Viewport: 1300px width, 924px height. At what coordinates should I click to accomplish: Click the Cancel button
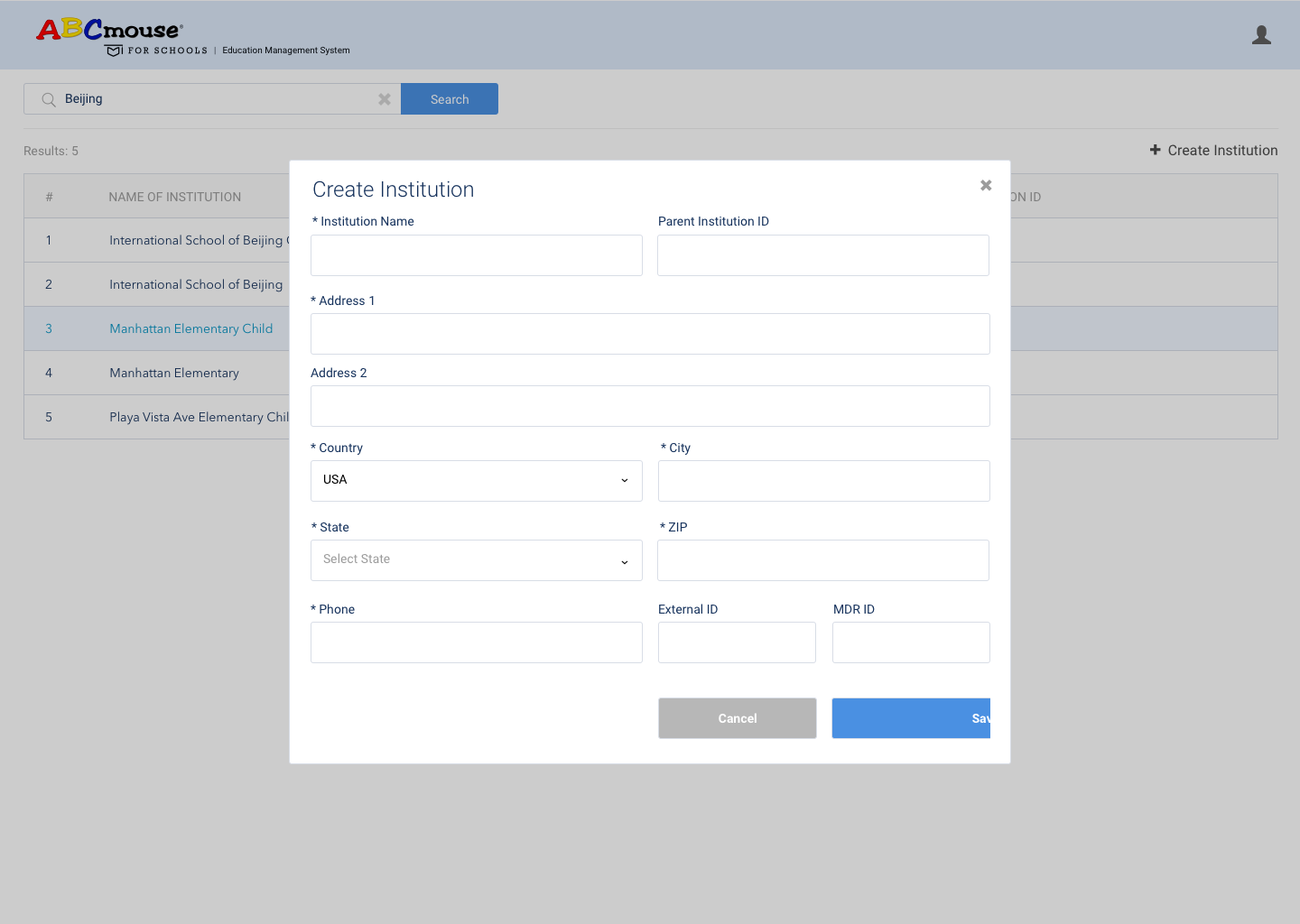738,718
